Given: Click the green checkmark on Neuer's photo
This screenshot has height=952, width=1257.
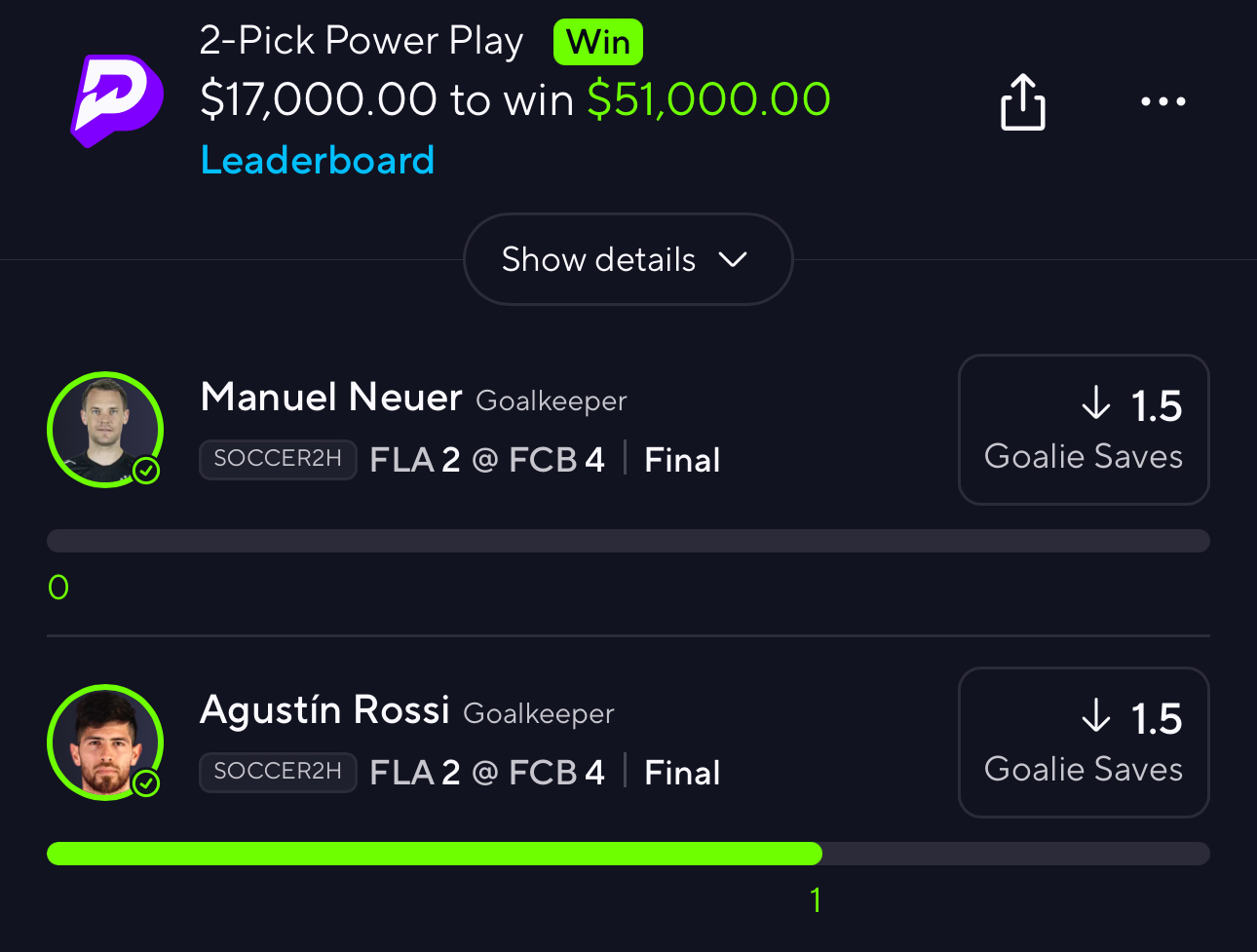Looking at the screenshot, I should (x=146, y=472).
